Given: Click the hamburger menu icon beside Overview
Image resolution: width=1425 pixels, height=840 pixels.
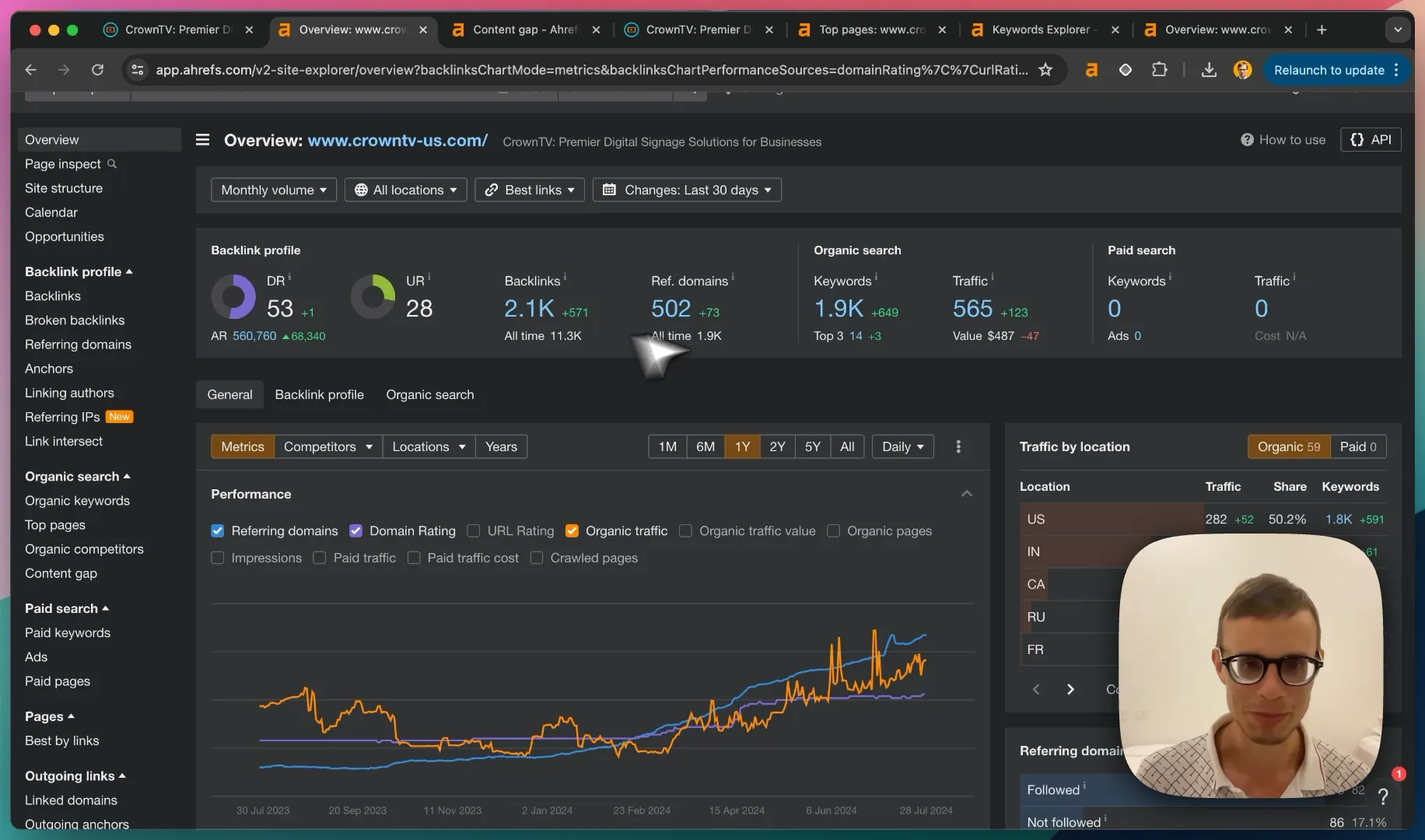Looking at the screenshot, I should [202, 140].
